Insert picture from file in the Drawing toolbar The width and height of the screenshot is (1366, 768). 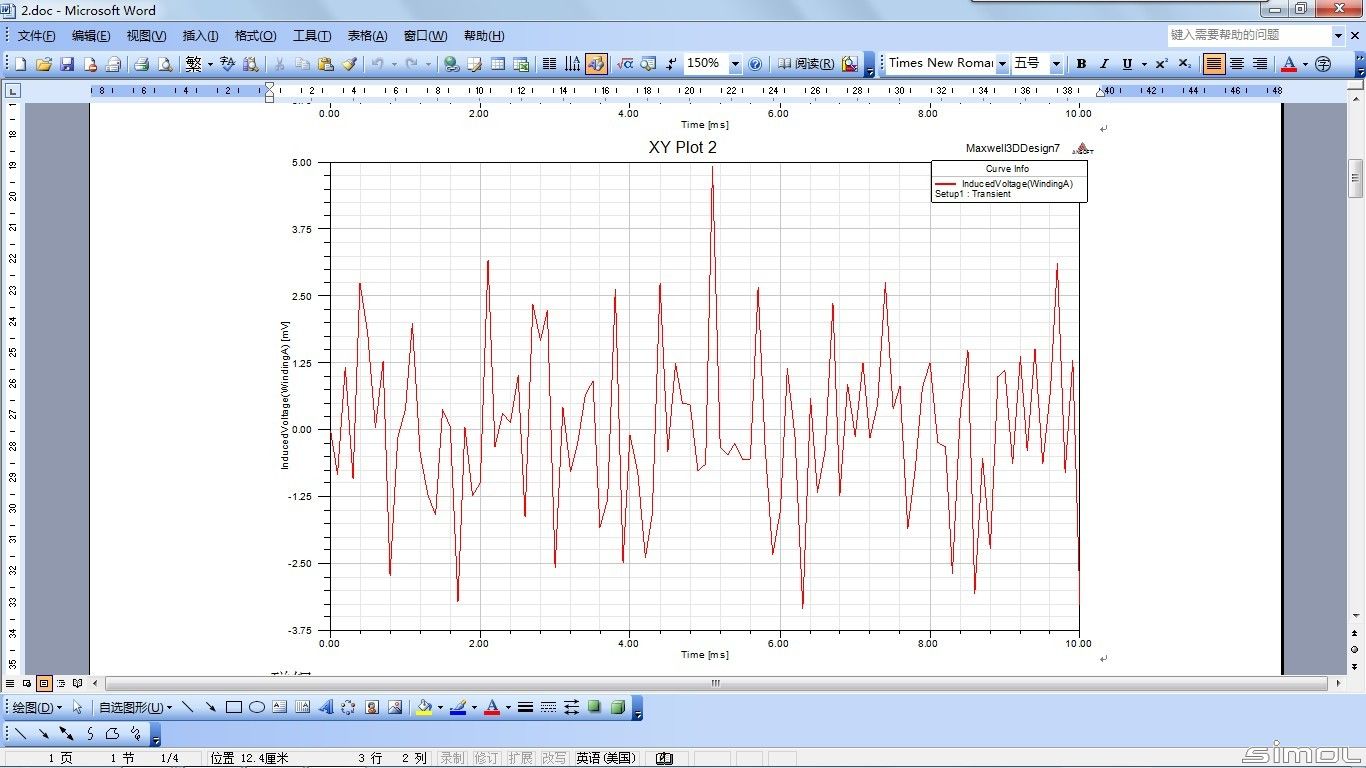(x=395, y=707)
